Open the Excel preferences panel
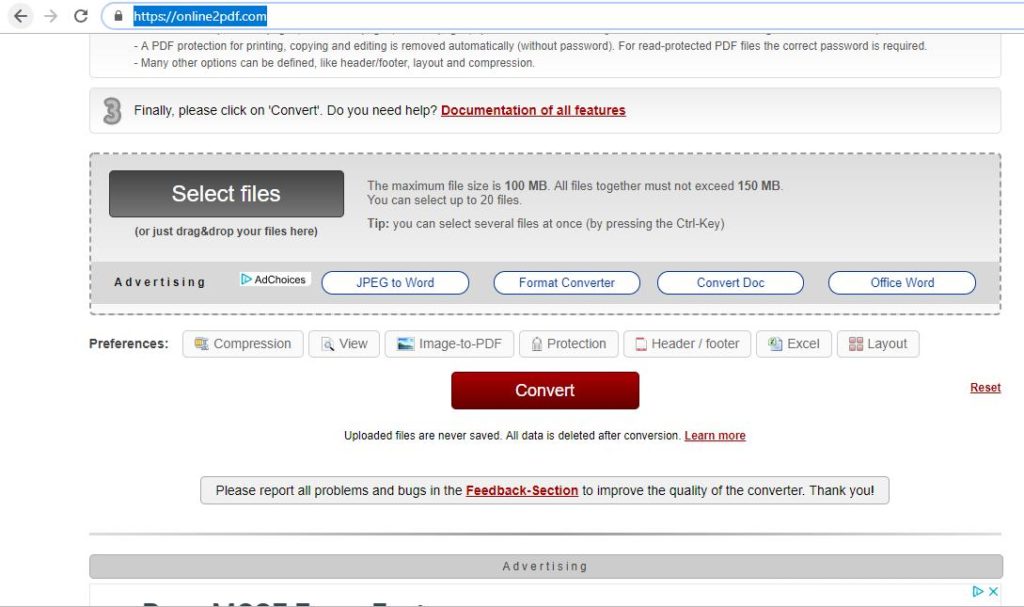 [x=793, y=344]
